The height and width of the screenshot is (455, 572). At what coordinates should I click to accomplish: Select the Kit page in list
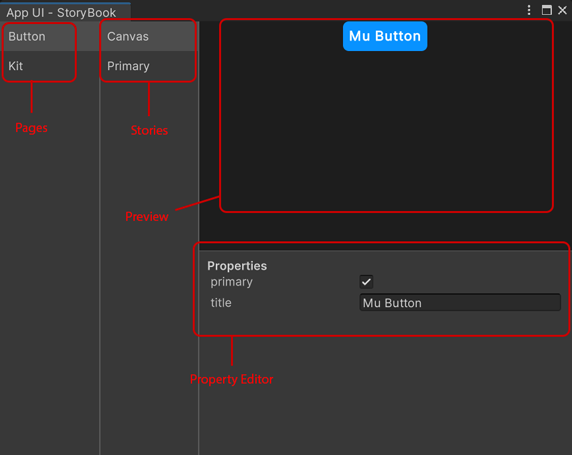[x=49, y=66]
